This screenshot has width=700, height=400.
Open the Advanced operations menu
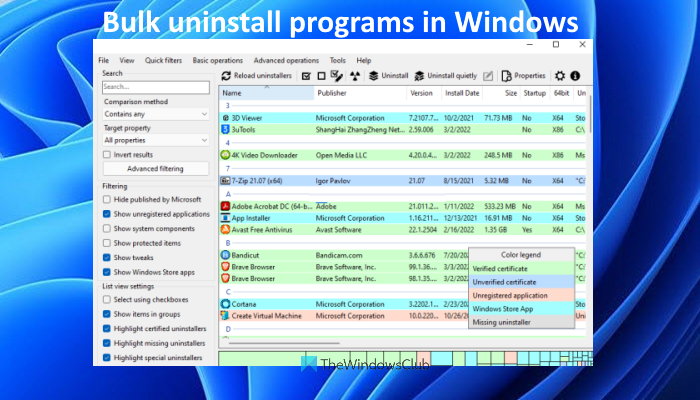click(x=286, y=60)
